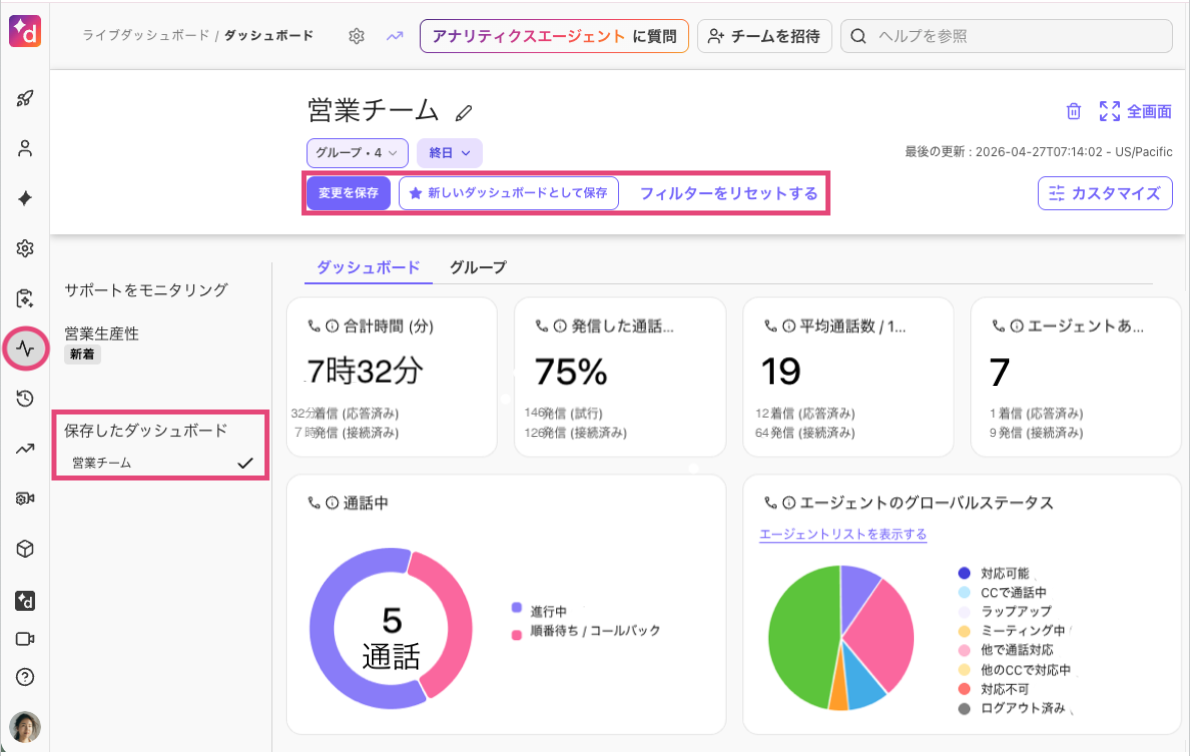The height and width of the screenshot is (756, 1190).
Task: Click the ミーティング中 legend item
Action: pyautogui.click(x=1012, y=631)
